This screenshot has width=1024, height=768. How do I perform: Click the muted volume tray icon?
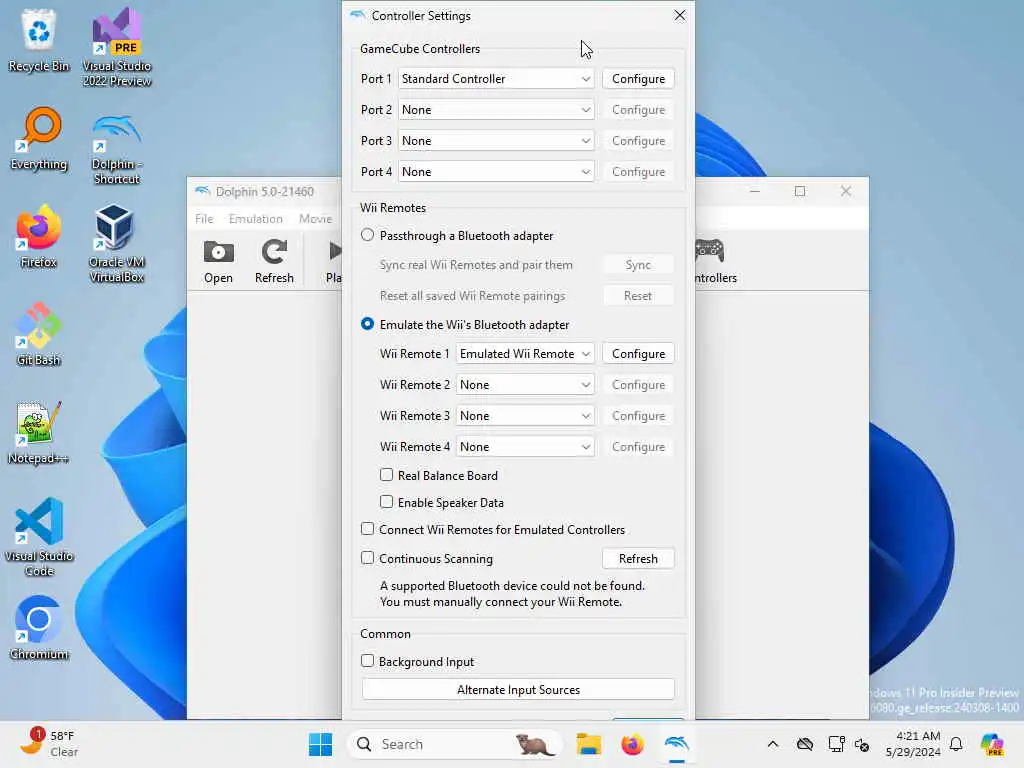point(862,744)
